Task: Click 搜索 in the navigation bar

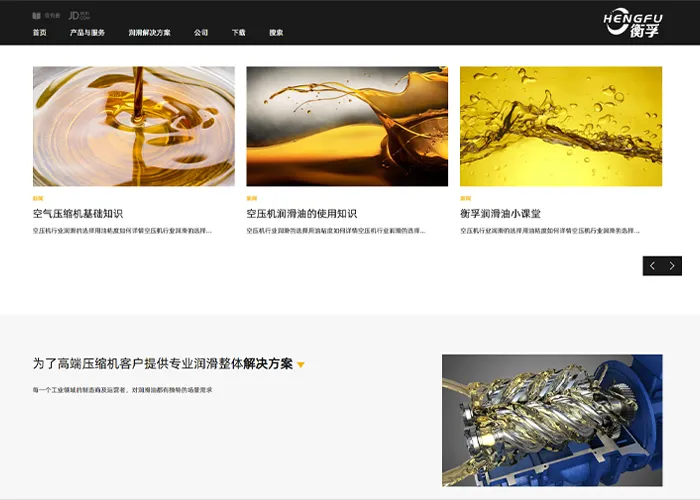Action: (276, 33)
